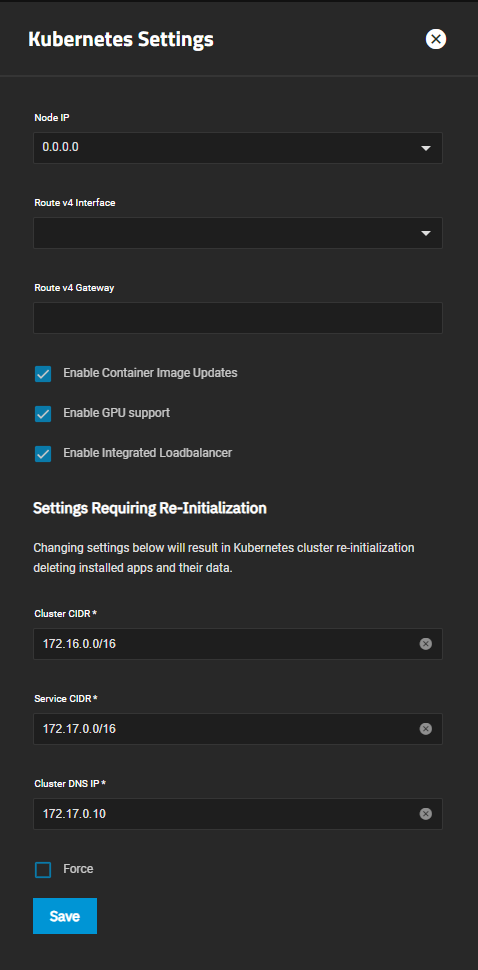The image size is (478, 970).
Task: Click the re-initialization warning paragraph
Action: (224, 558)
